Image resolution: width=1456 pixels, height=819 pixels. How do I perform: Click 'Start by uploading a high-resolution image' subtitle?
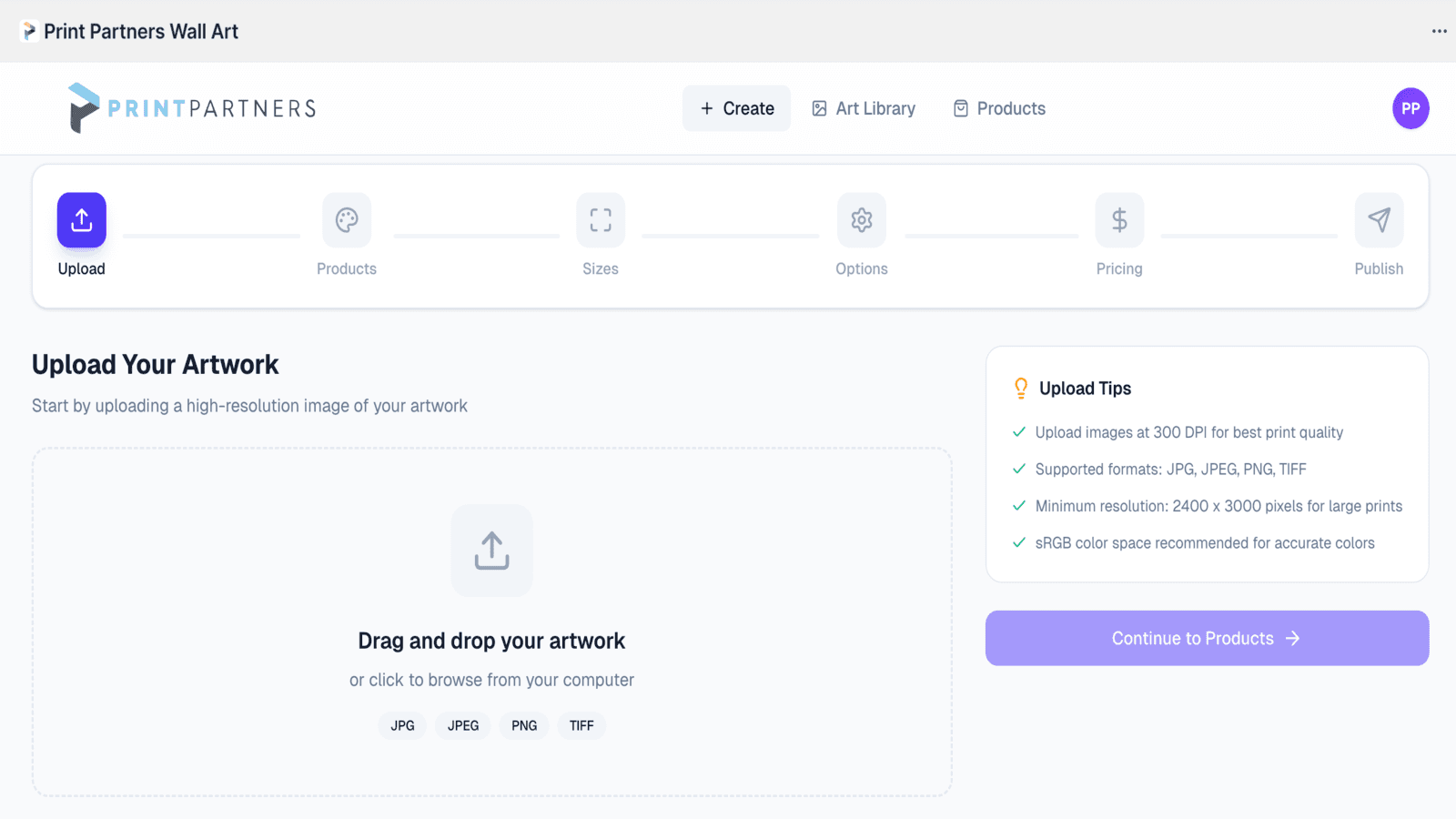tap(249, 406)
